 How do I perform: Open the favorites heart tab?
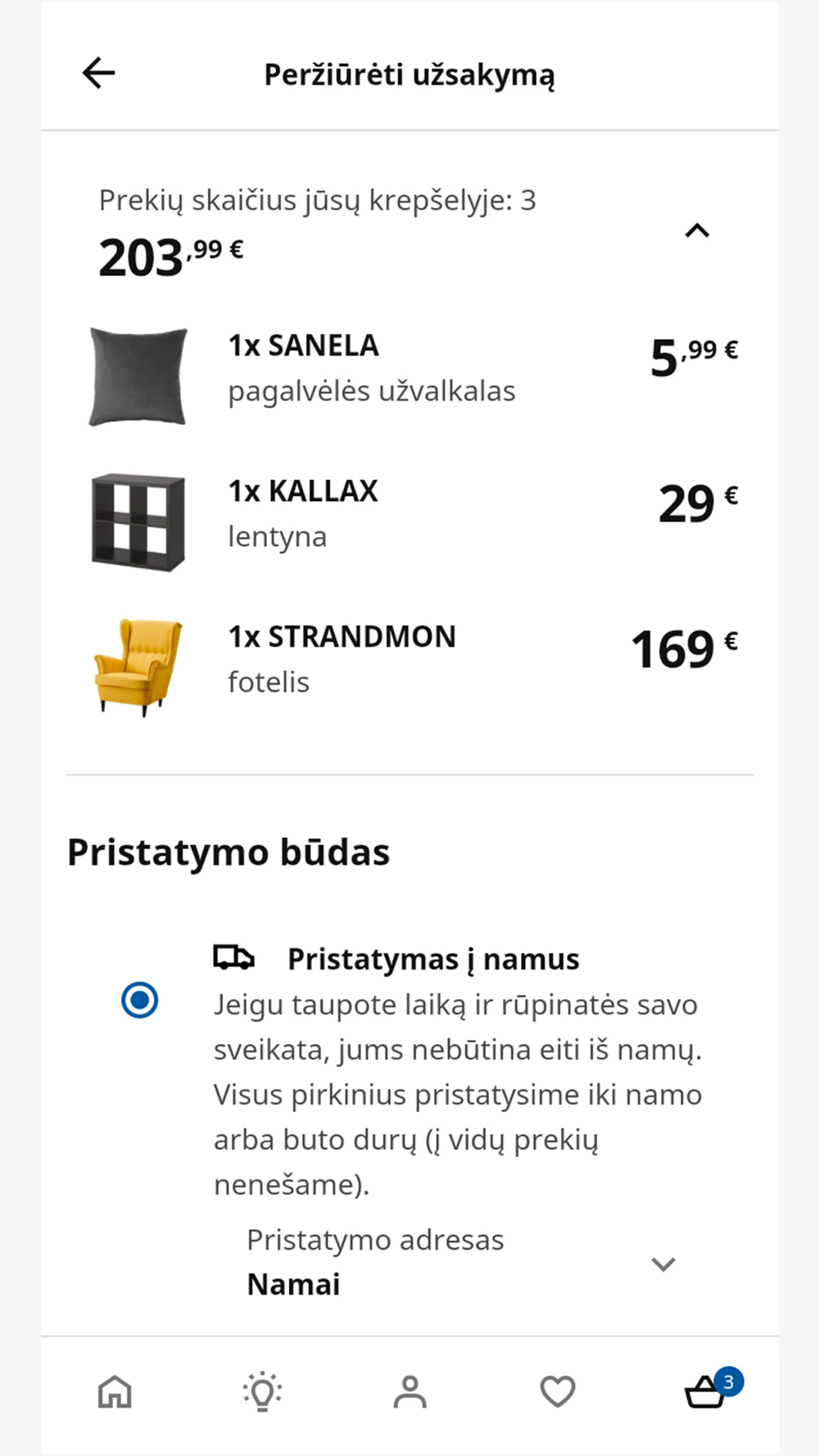coord(558,1391)
